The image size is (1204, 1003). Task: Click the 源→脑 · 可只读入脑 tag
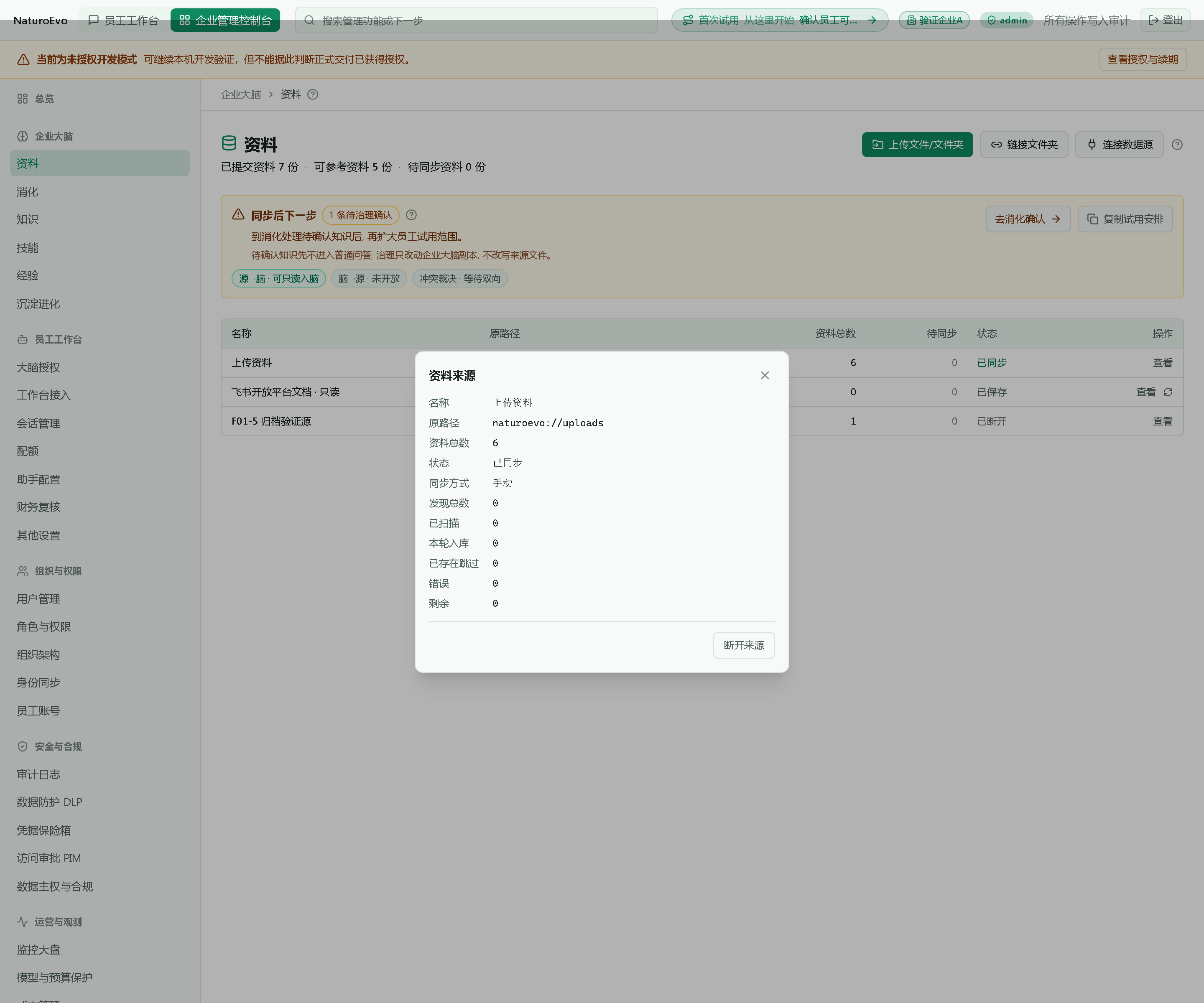click(279, 279)
